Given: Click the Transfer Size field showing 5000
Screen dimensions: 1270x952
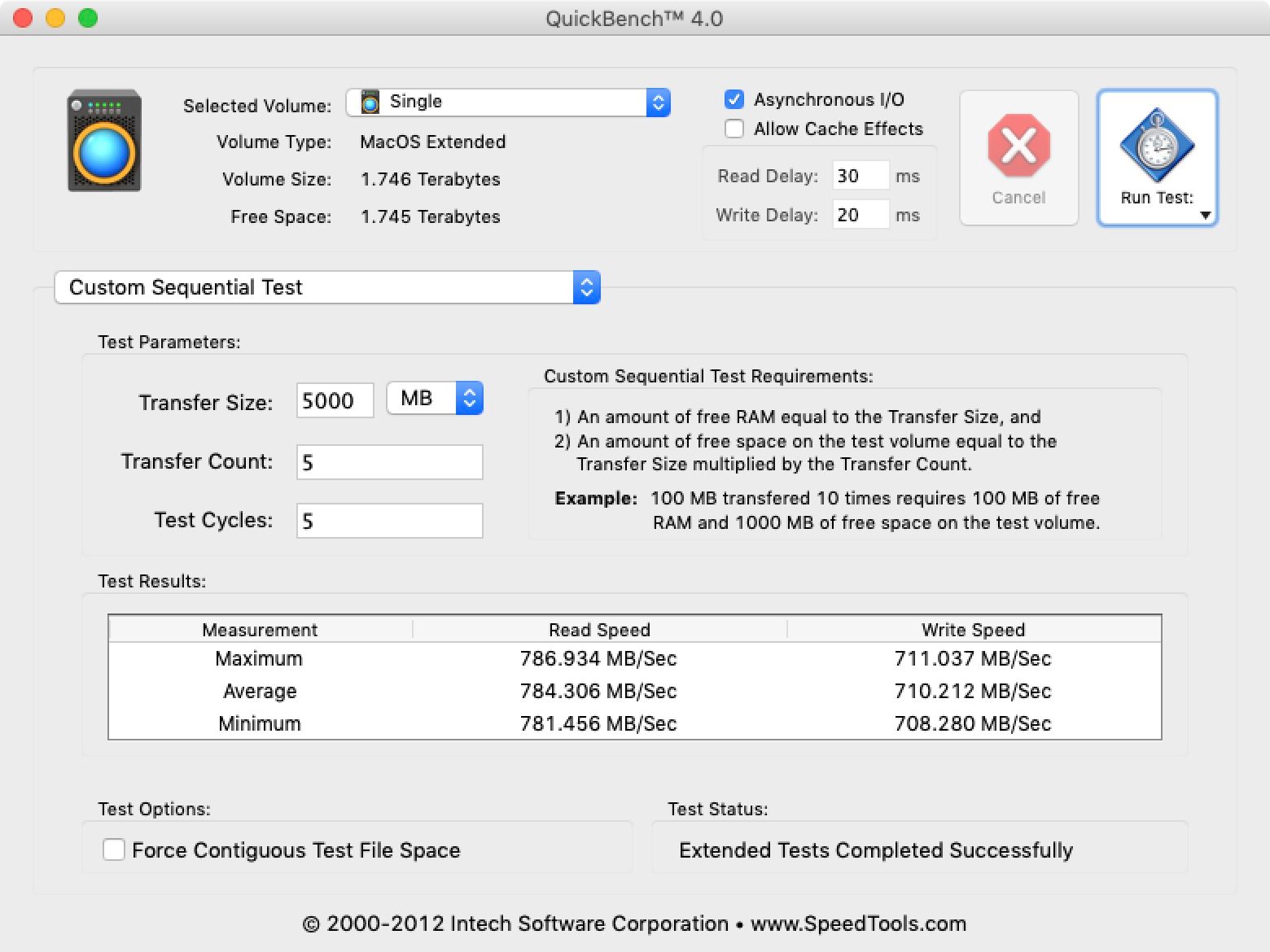Looking at the screenshot, I should click(335, 400).
